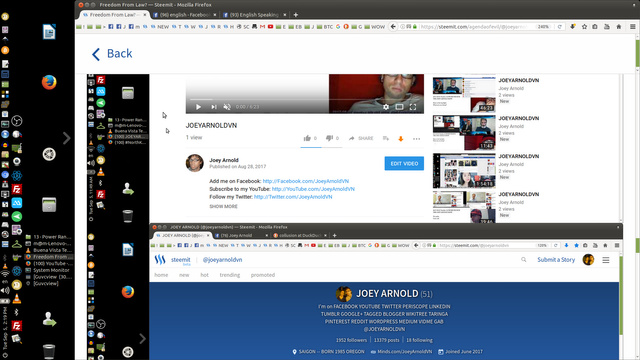Open the document file desktop icon

coord(49,32)
